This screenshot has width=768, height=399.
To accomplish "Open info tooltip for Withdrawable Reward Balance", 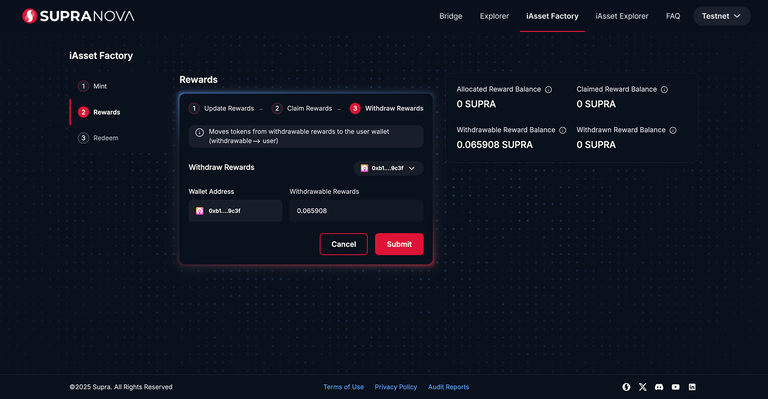I will 562,130.
